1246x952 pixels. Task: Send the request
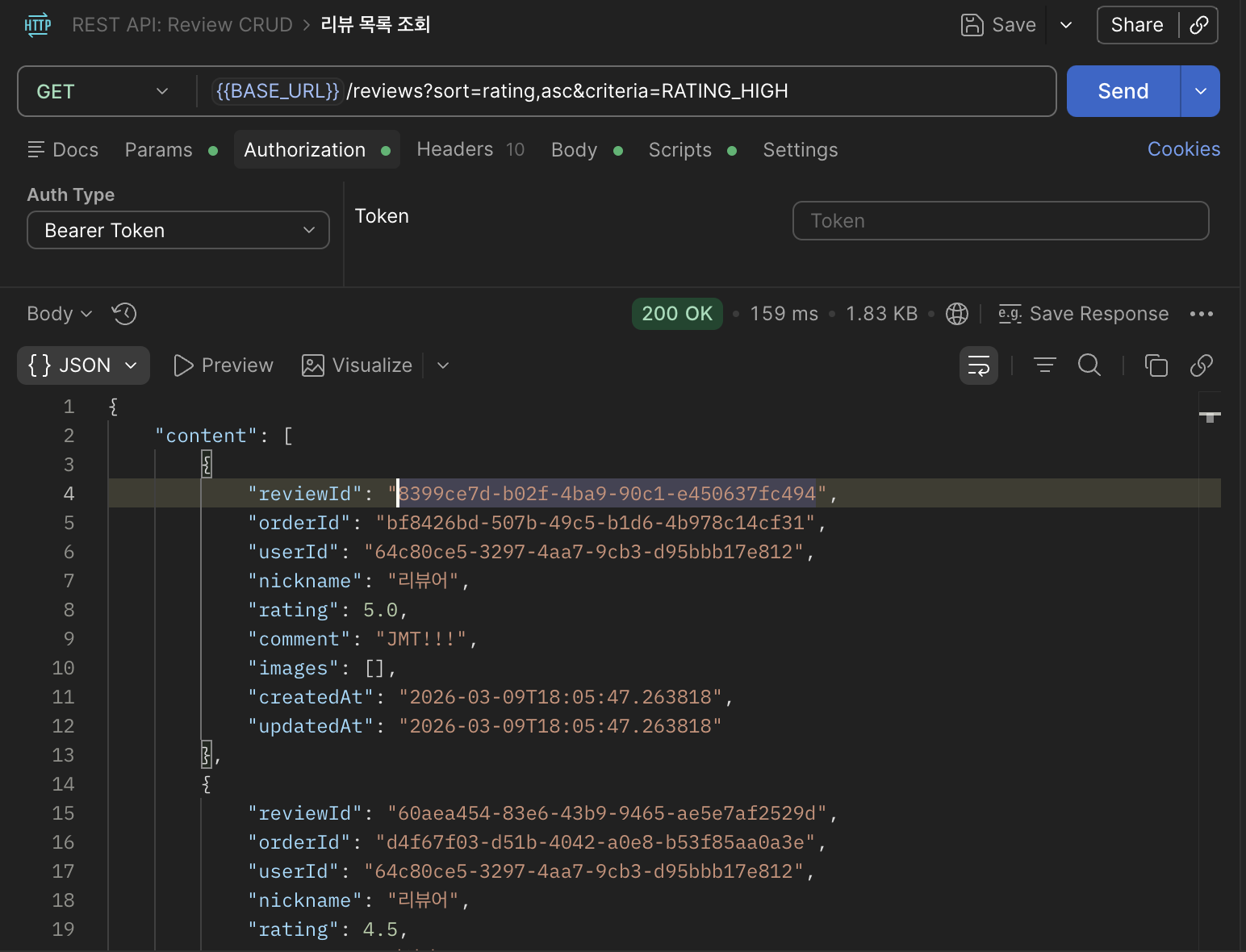point(1123,91)
